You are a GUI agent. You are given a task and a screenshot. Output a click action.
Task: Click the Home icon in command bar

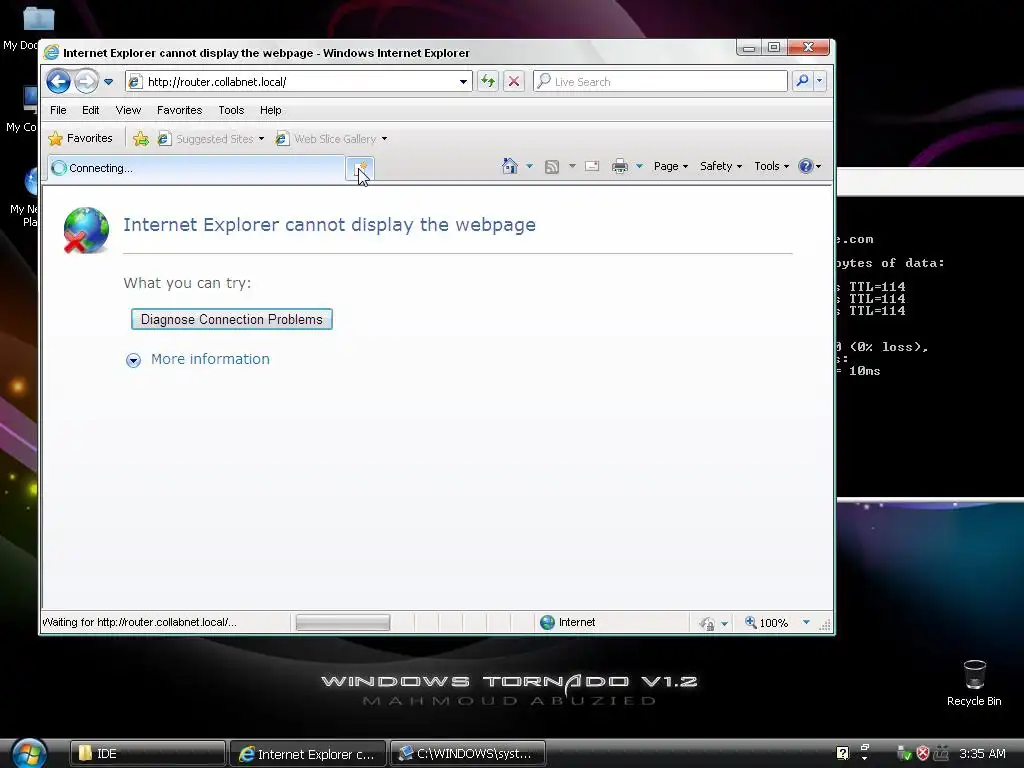tap(510, 166)
